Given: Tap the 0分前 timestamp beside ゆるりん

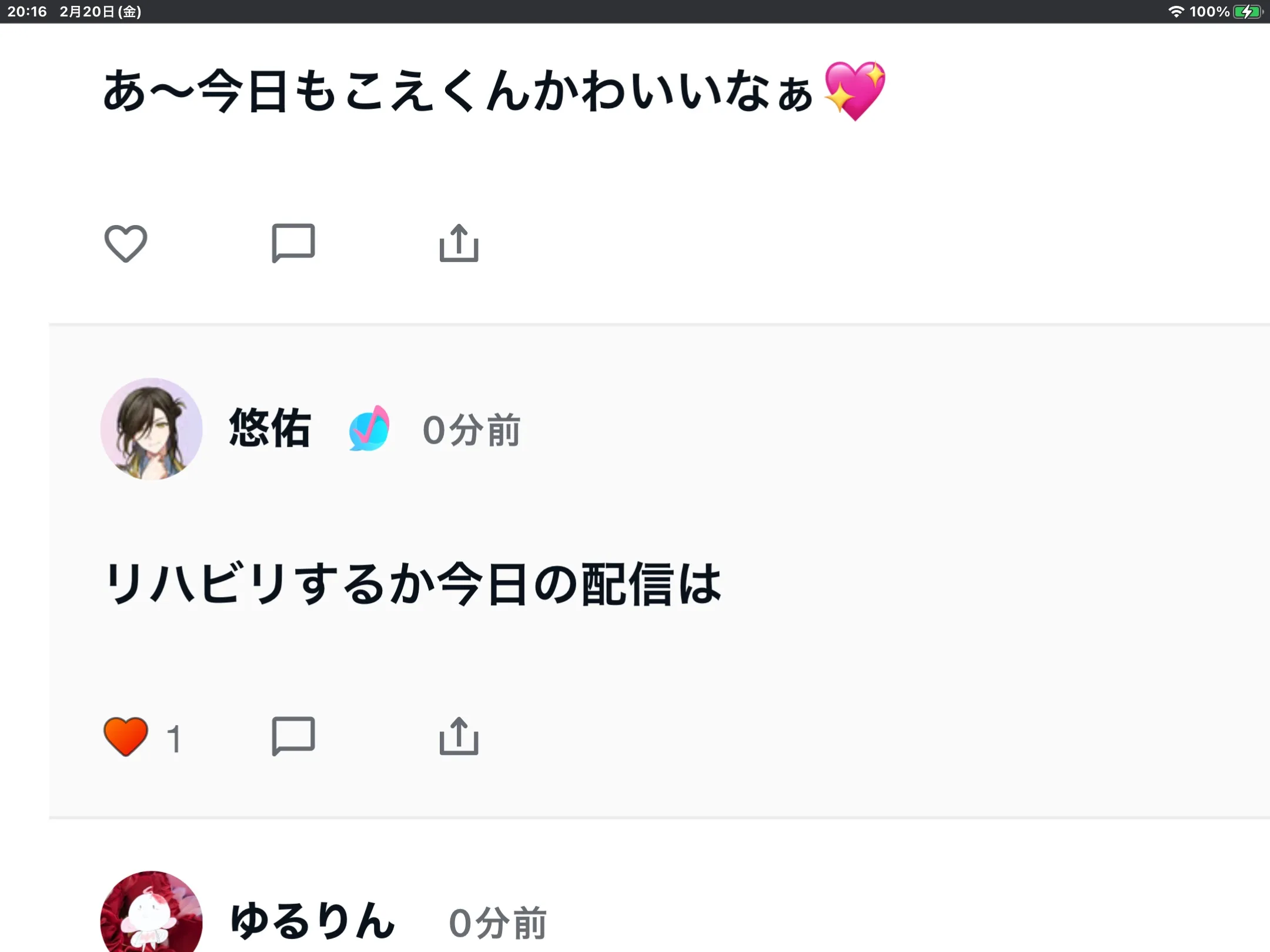Looking at the screenshot, I should 497,923.
